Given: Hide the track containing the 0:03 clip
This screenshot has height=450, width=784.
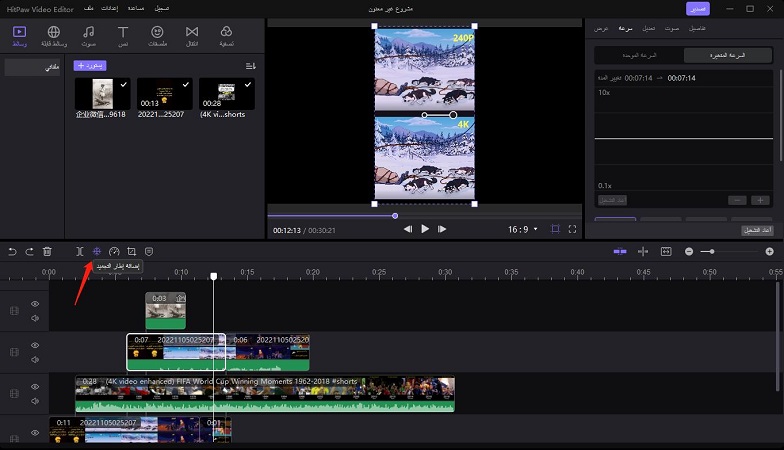Looking at the screenshot, I should point(35,304).
